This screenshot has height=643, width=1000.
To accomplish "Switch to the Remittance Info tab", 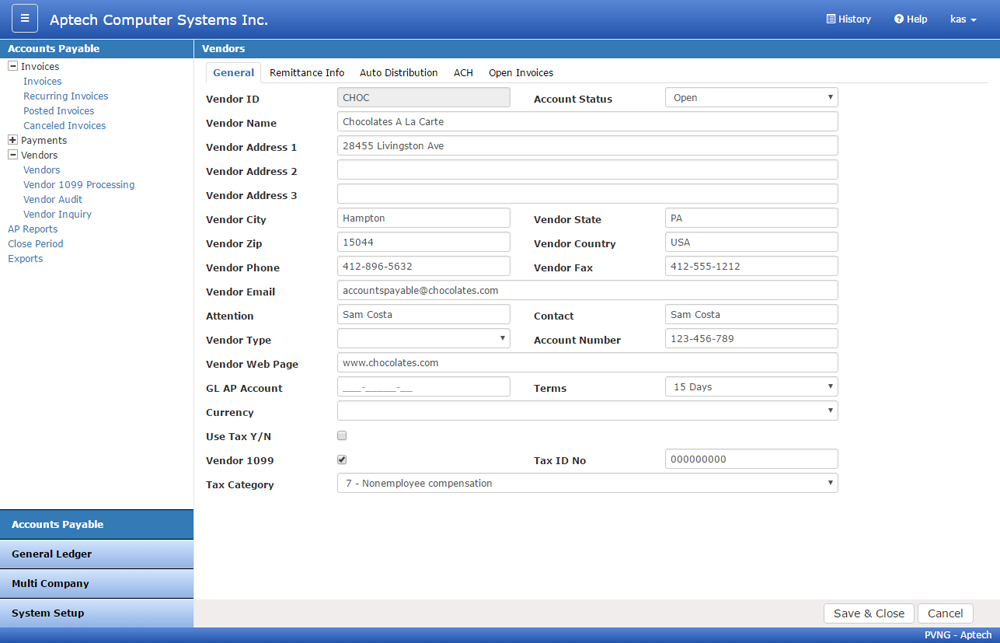I will point(307,73).
